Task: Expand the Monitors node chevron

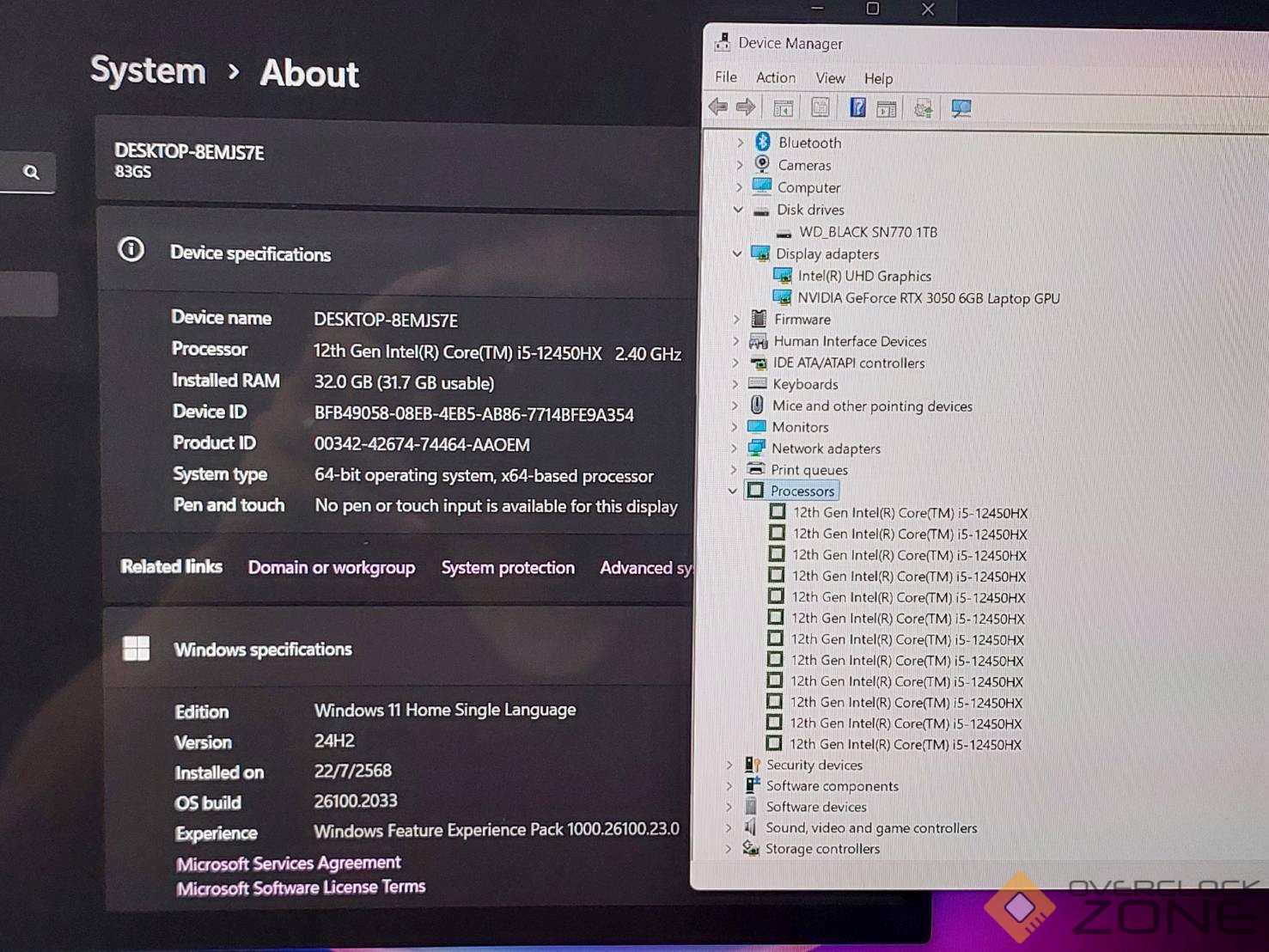Action: (735, 426)
